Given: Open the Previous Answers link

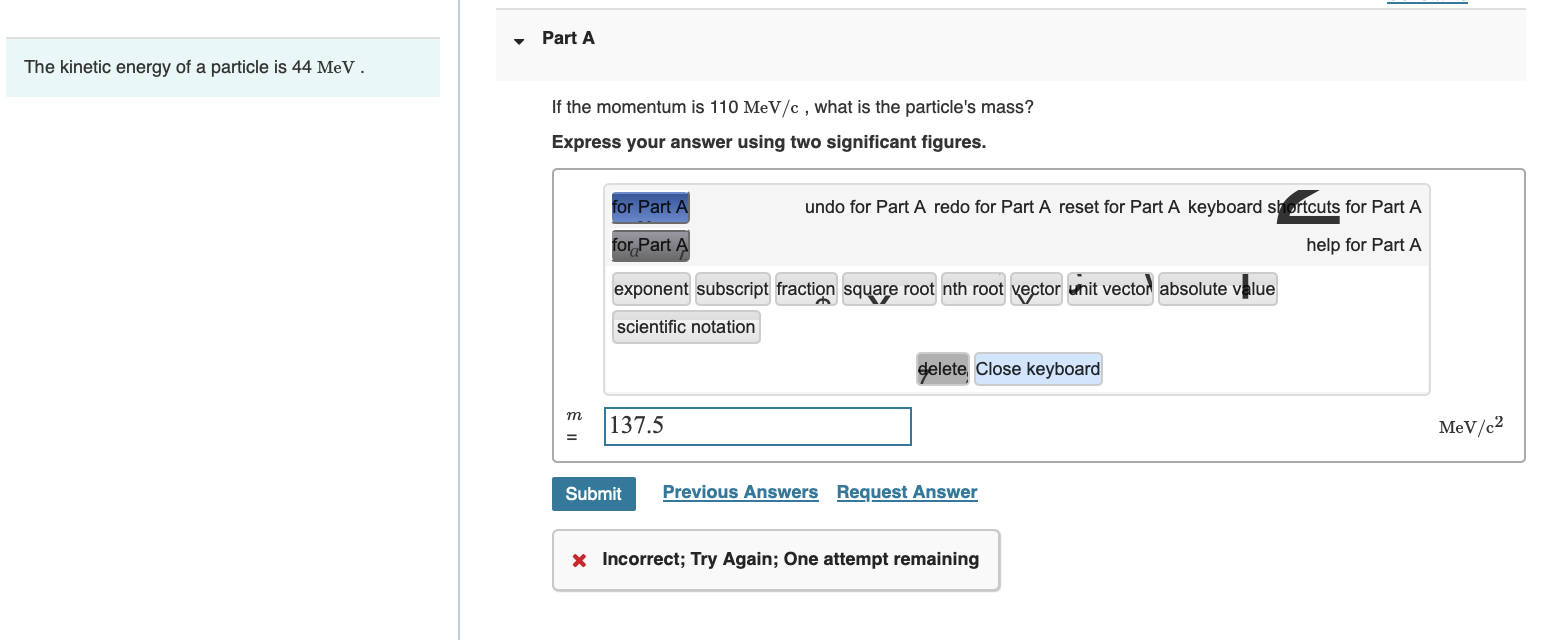Looking at the screenshot, I should 740,491.
